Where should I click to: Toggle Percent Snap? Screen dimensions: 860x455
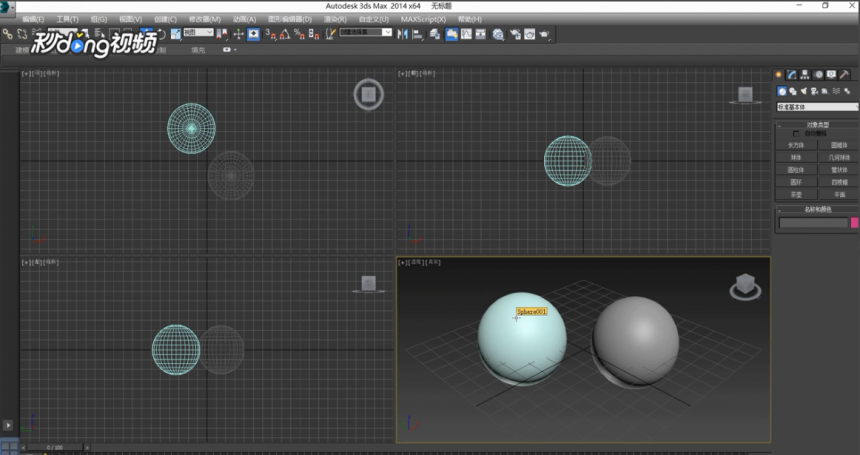click(x=299, y=34)
